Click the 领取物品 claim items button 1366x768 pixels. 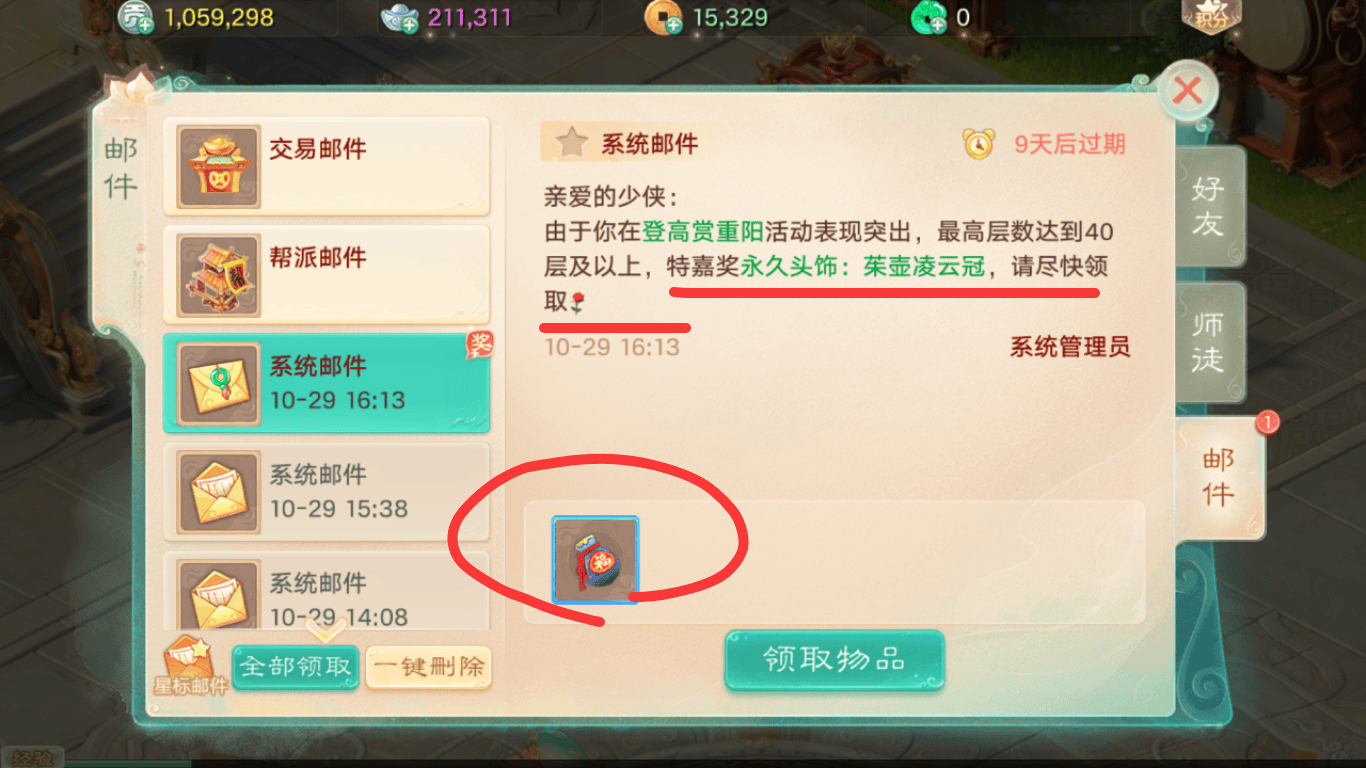coord(834,660)
